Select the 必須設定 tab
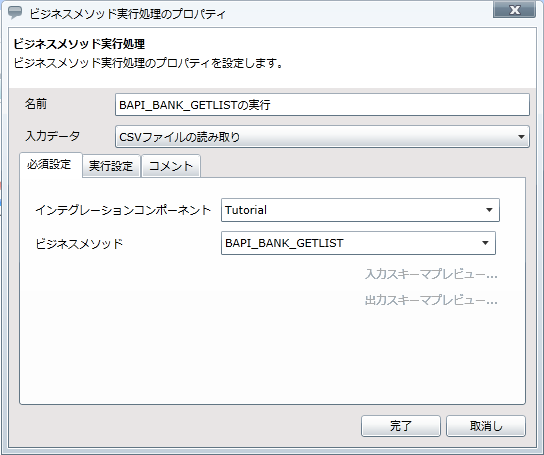544x455 pixels. 49,165
